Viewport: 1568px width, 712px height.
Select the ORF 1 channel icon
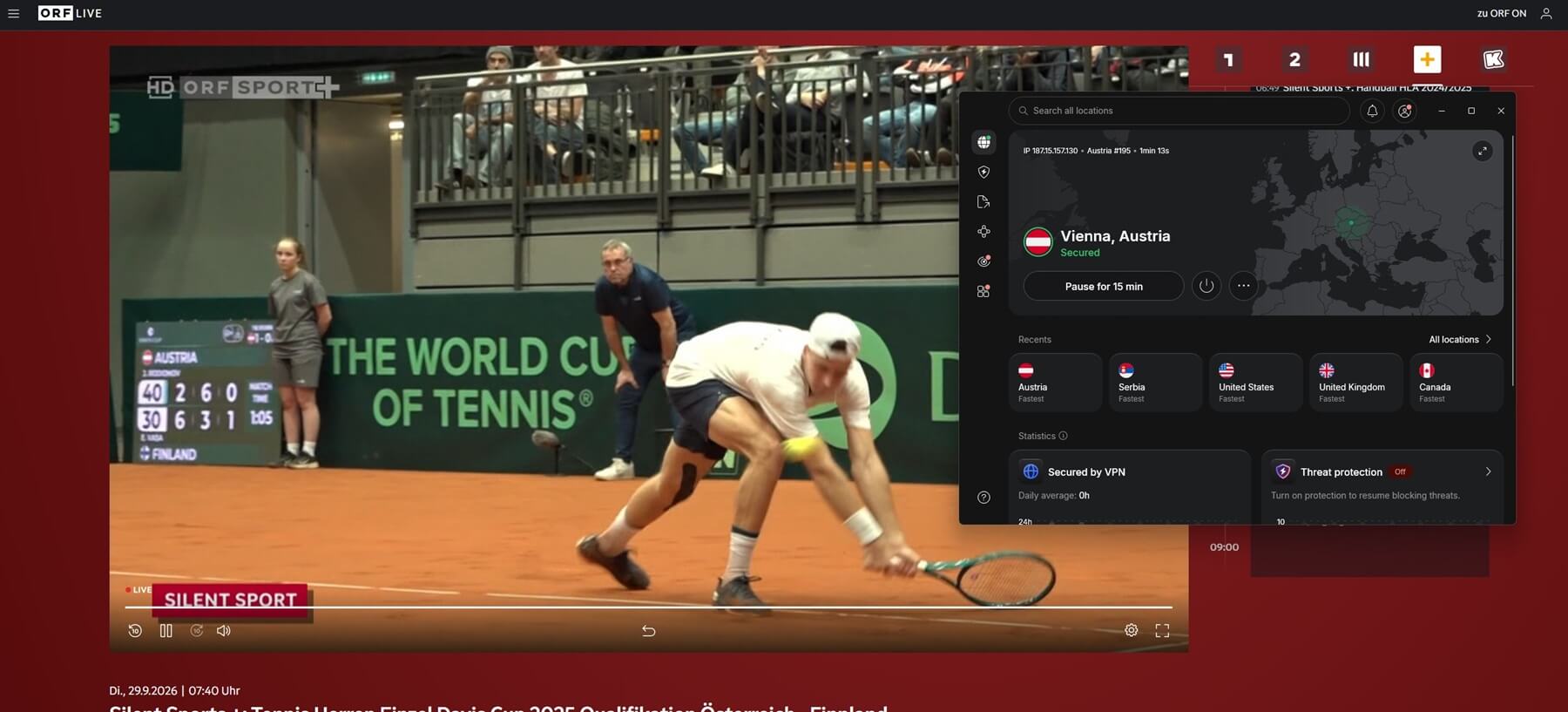1228,59
